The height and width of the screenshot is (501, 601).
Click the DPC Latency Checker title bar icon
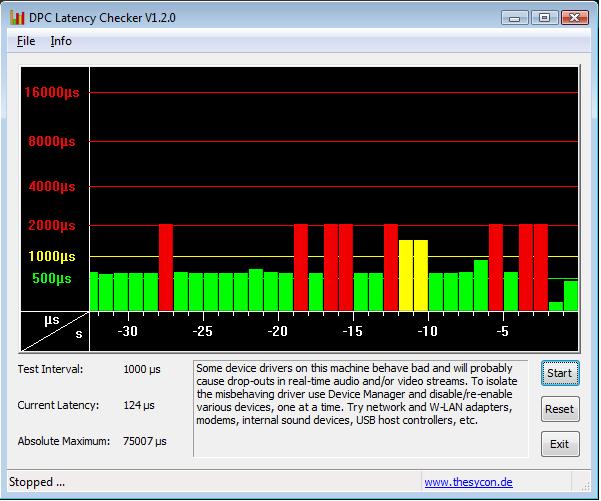[x=17, y=18]
